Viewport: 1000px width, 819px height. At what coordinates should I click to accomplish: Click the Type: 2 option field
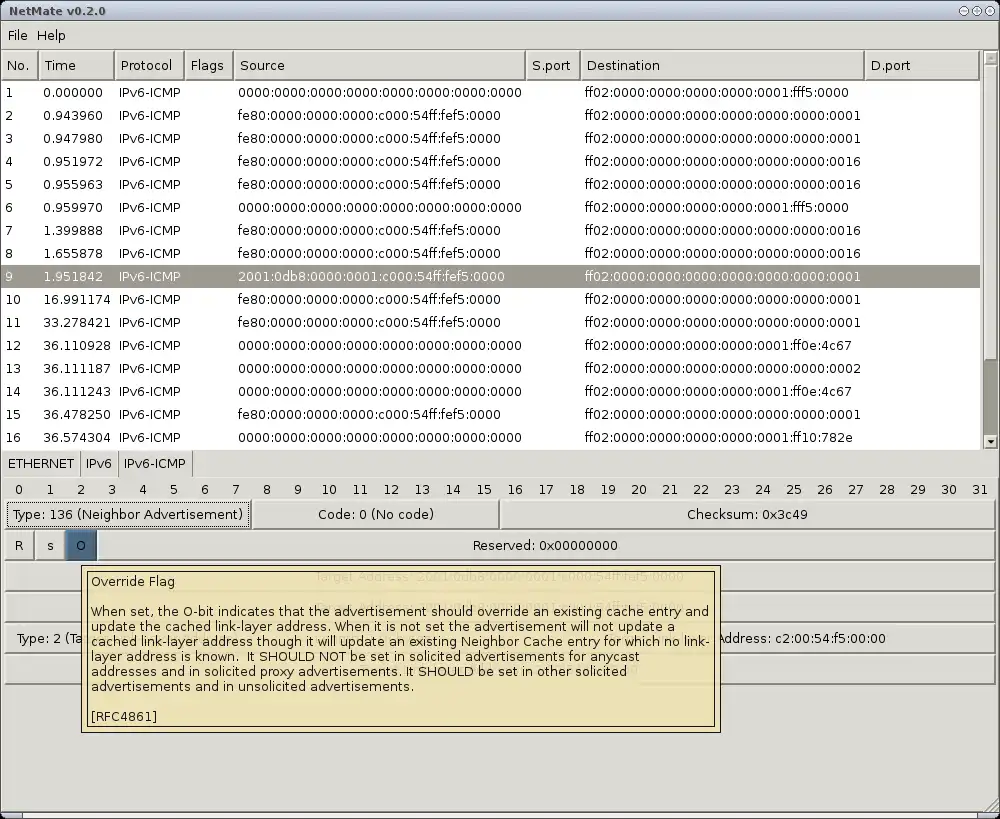pyautogui.click(x=43, y=638)
